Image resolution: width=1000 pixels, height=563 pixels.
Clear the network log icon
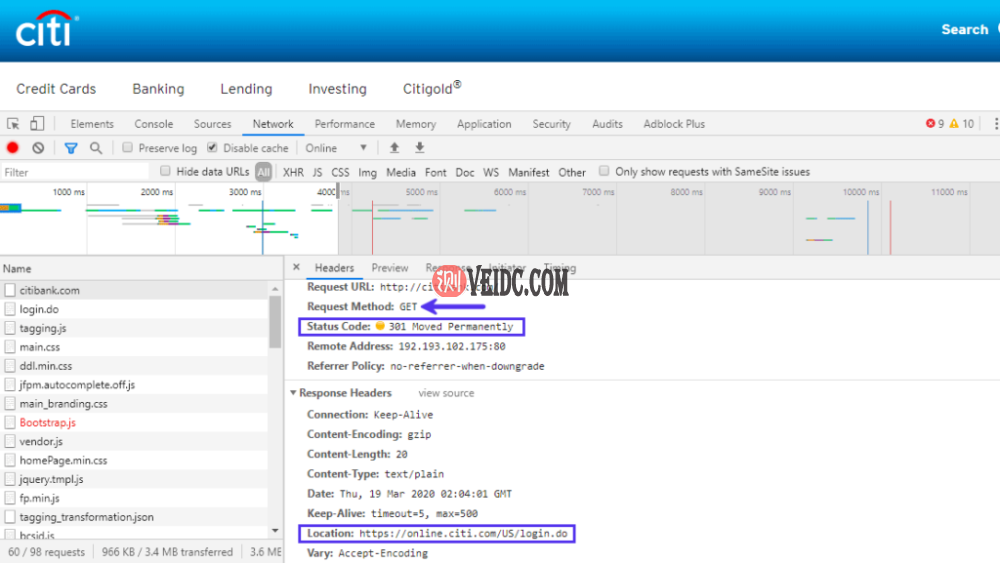(38, 148)
